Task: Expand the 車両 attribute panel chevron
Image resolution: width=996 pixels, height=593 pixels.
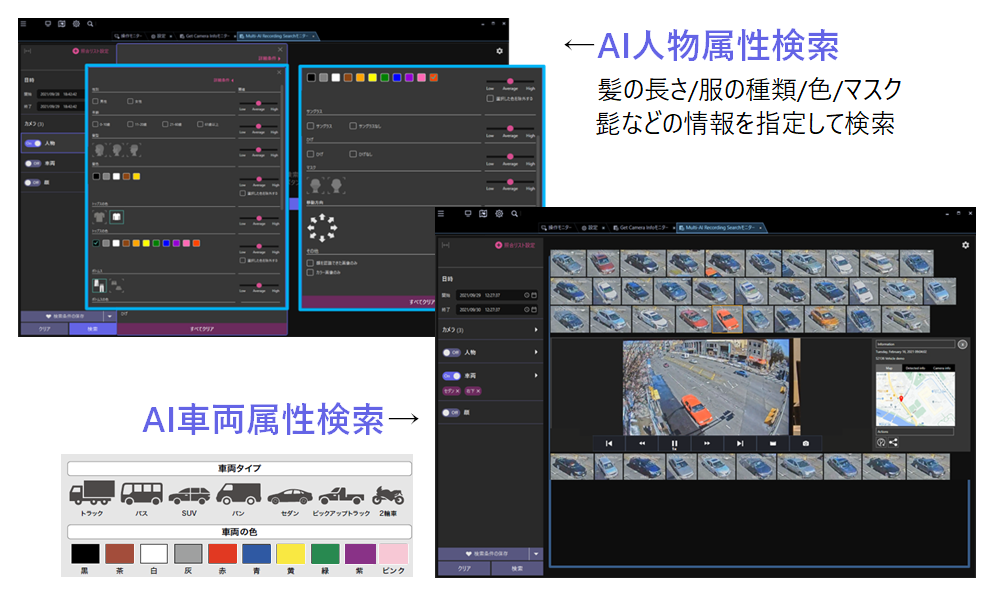Action: [x=536, y=376]
